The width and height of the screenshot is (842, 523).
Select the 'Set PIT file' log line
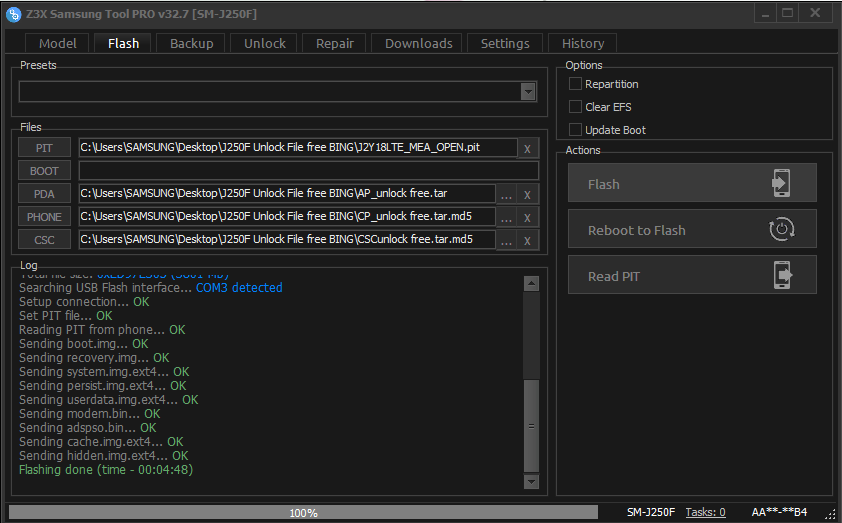66,316
